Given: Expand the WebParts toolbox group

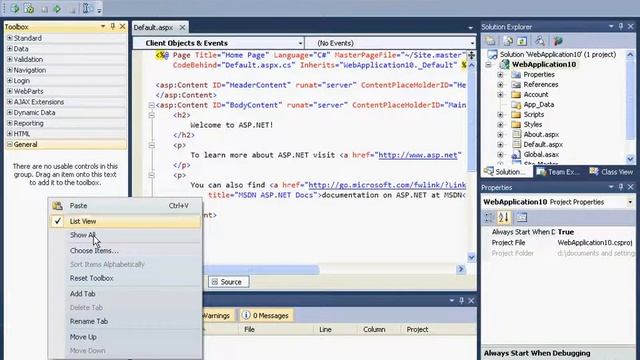Looking at the screenshot, I should pos(10,91).
